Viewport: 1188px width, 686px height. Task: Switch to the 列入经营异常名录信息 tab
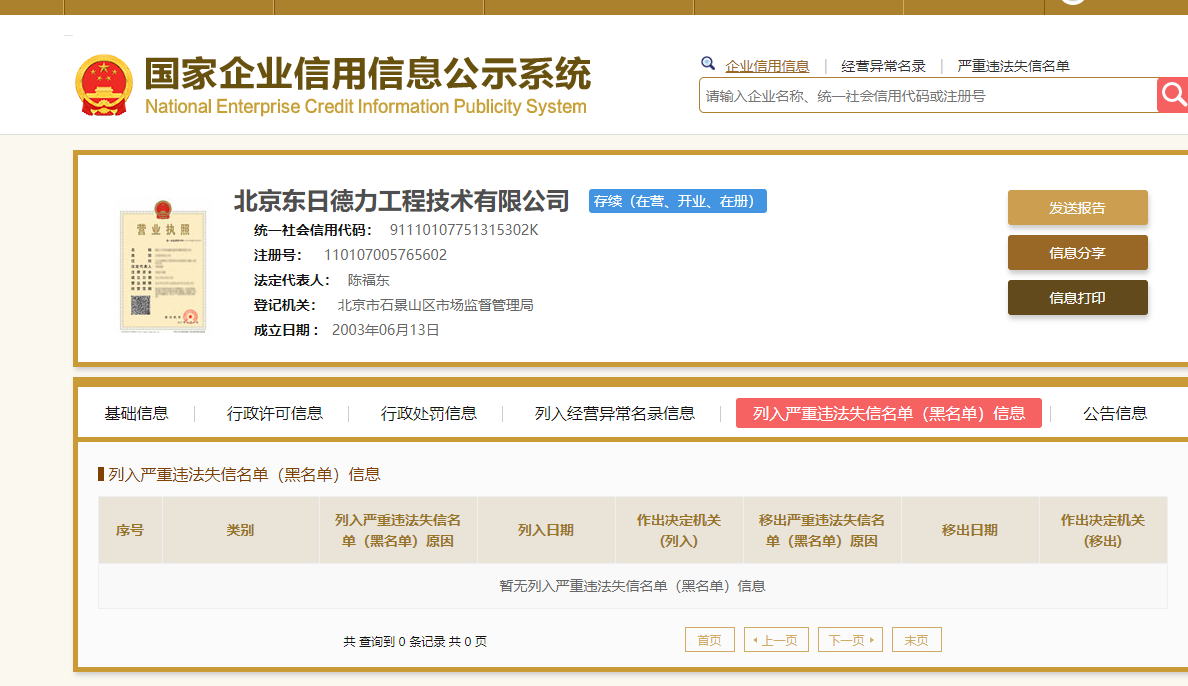click(x=614, y=413)
